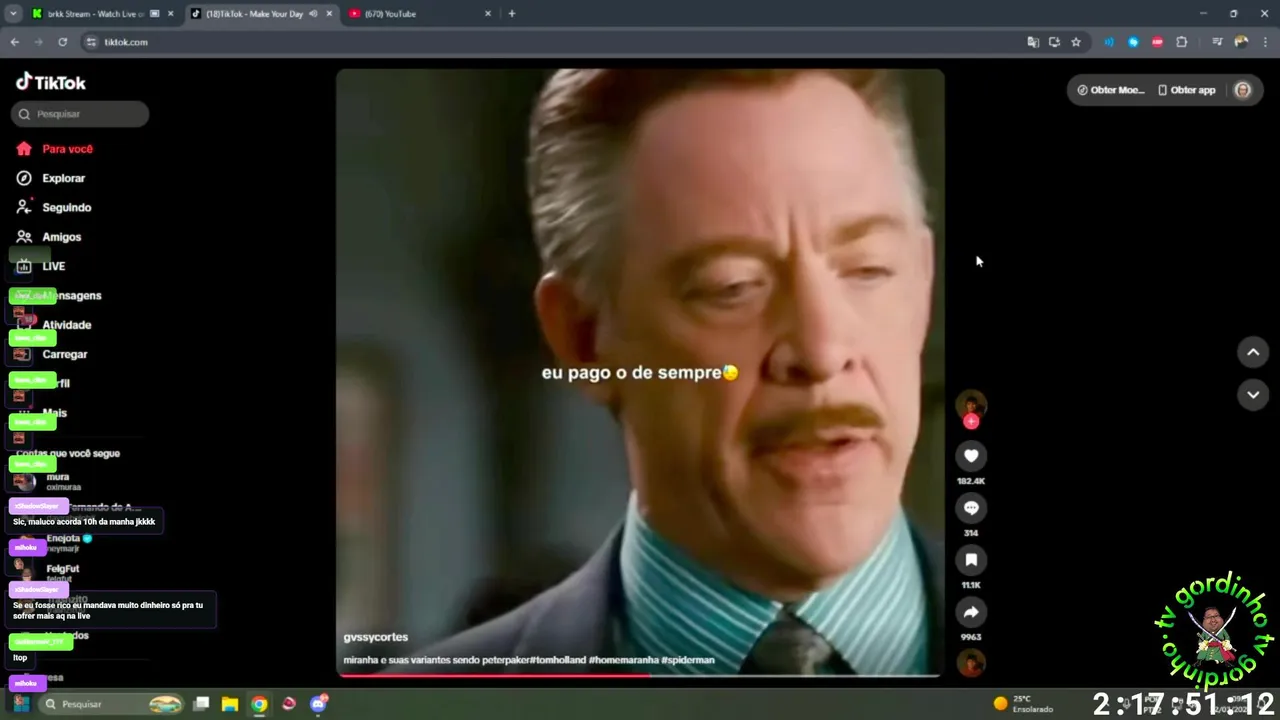Mute the TikTok tab audio

click(x=314, y=14)
